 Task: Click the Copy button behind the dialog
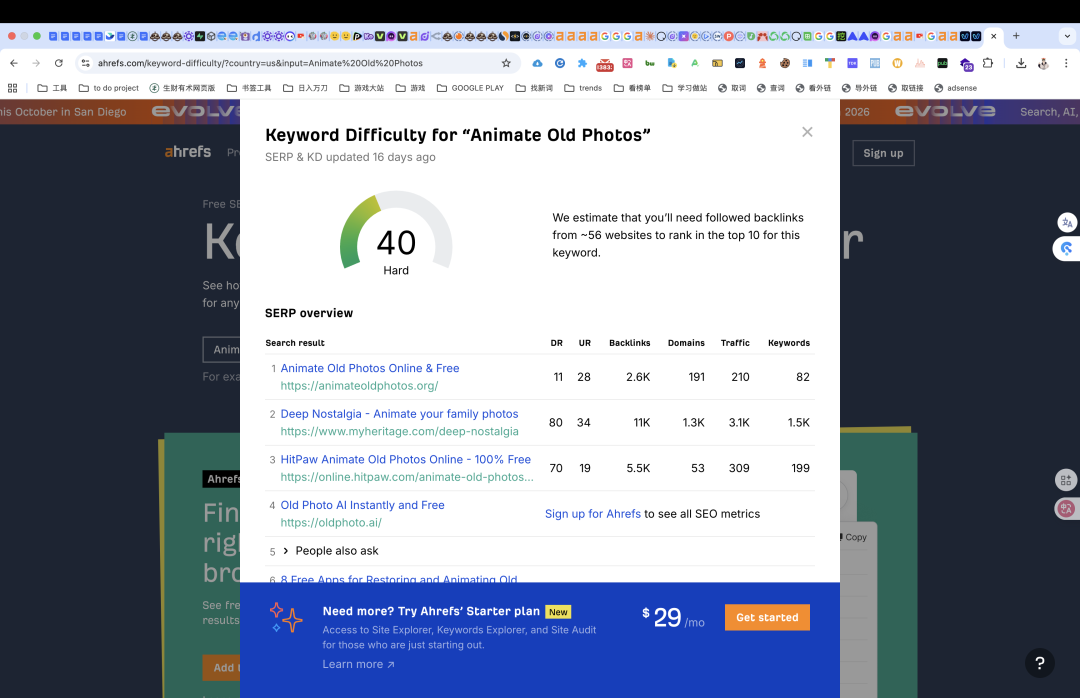point(854,537)
